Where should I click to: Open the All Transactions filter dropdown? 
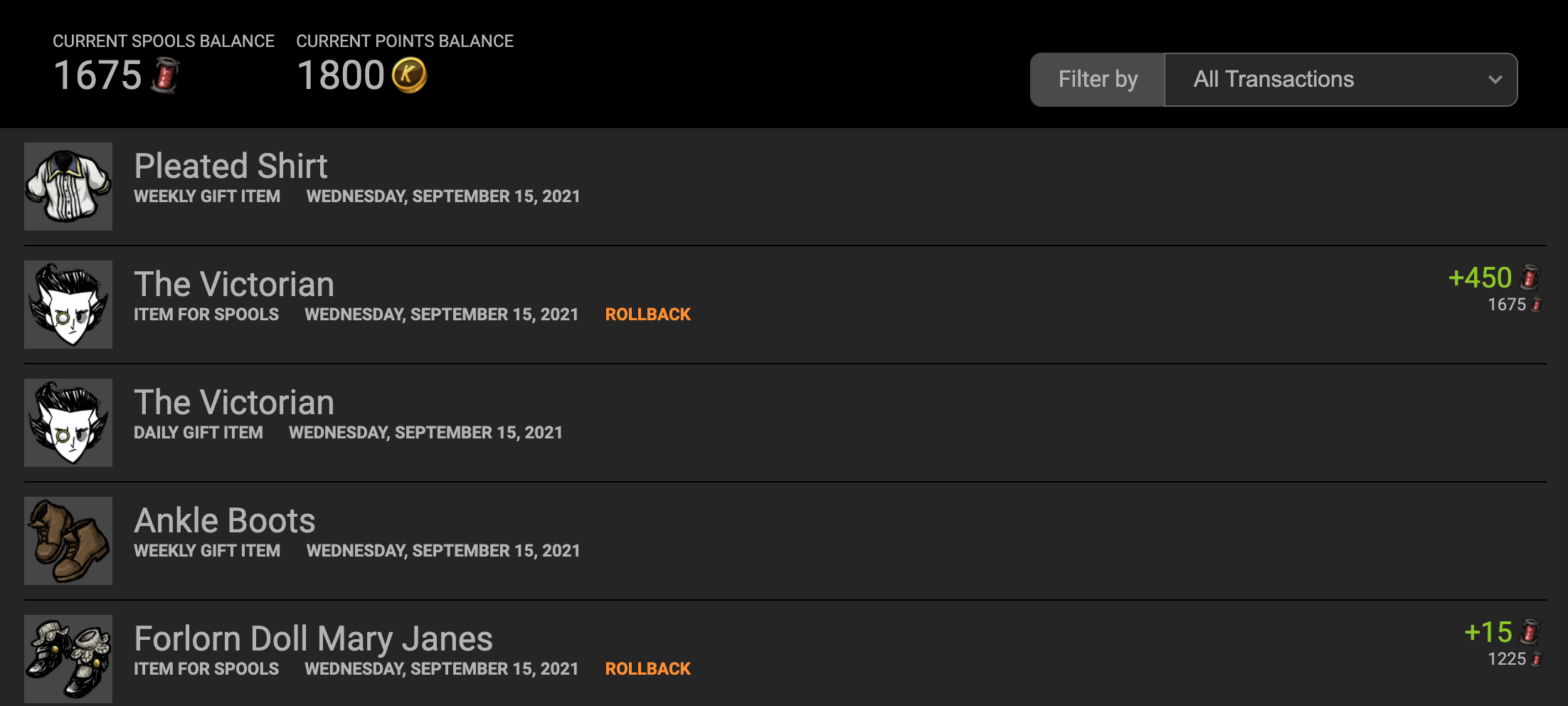pyautogui.click(x=1340, y=80)
